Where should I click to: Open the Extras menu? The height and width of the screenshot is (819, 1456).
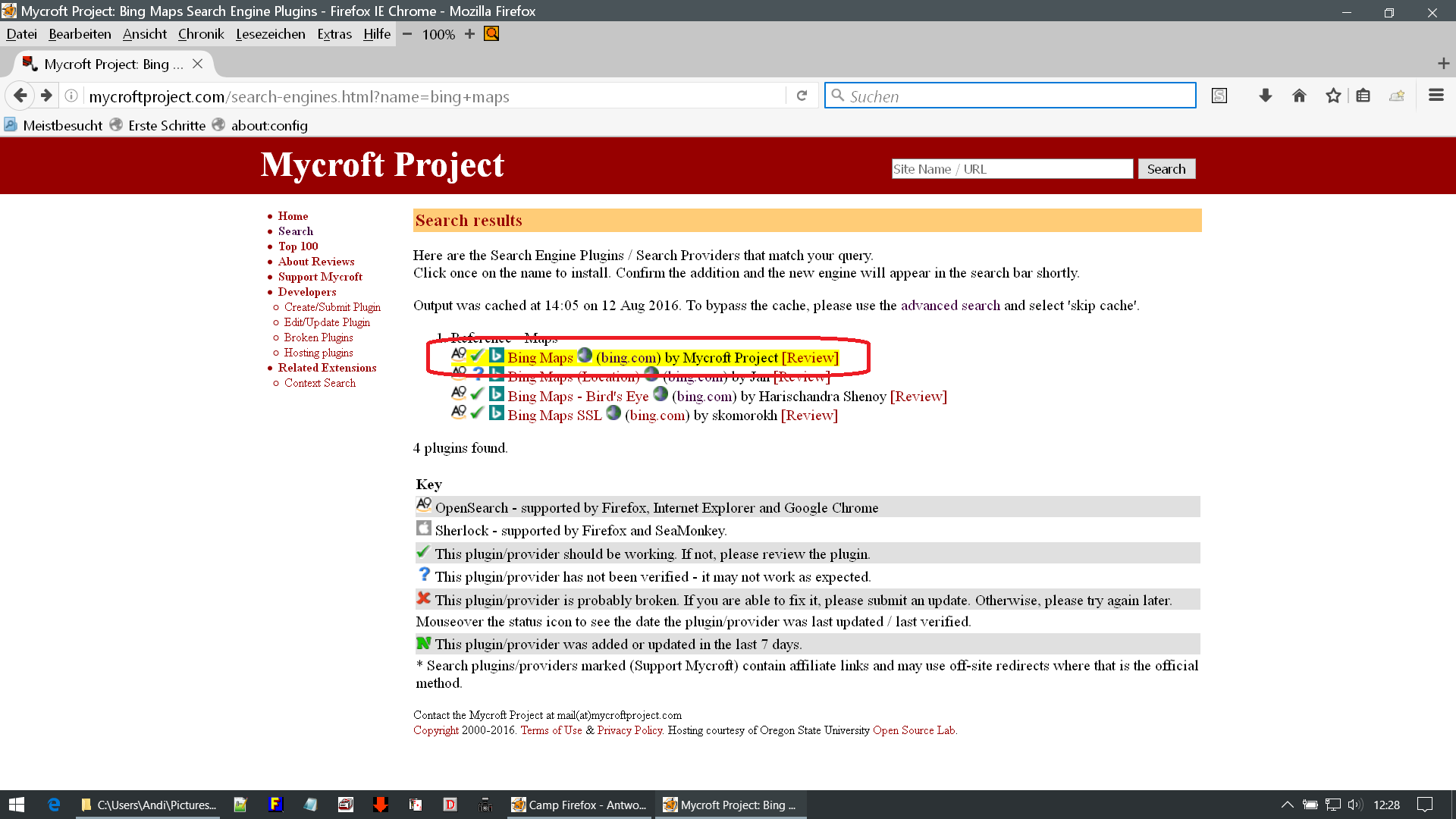click(334, 33)
